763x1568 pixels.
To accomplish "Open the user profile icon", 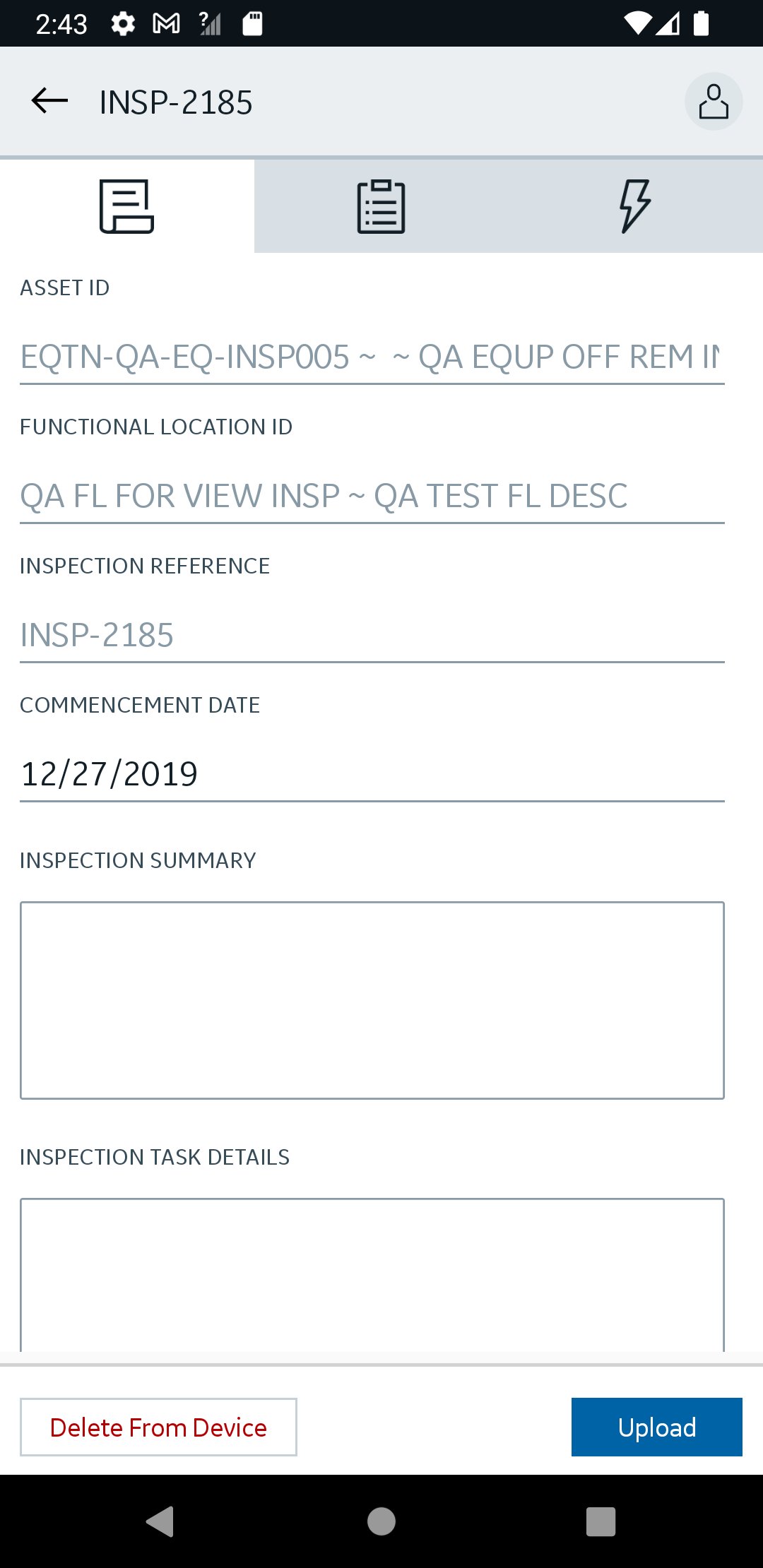I will (x=713, y=102).
